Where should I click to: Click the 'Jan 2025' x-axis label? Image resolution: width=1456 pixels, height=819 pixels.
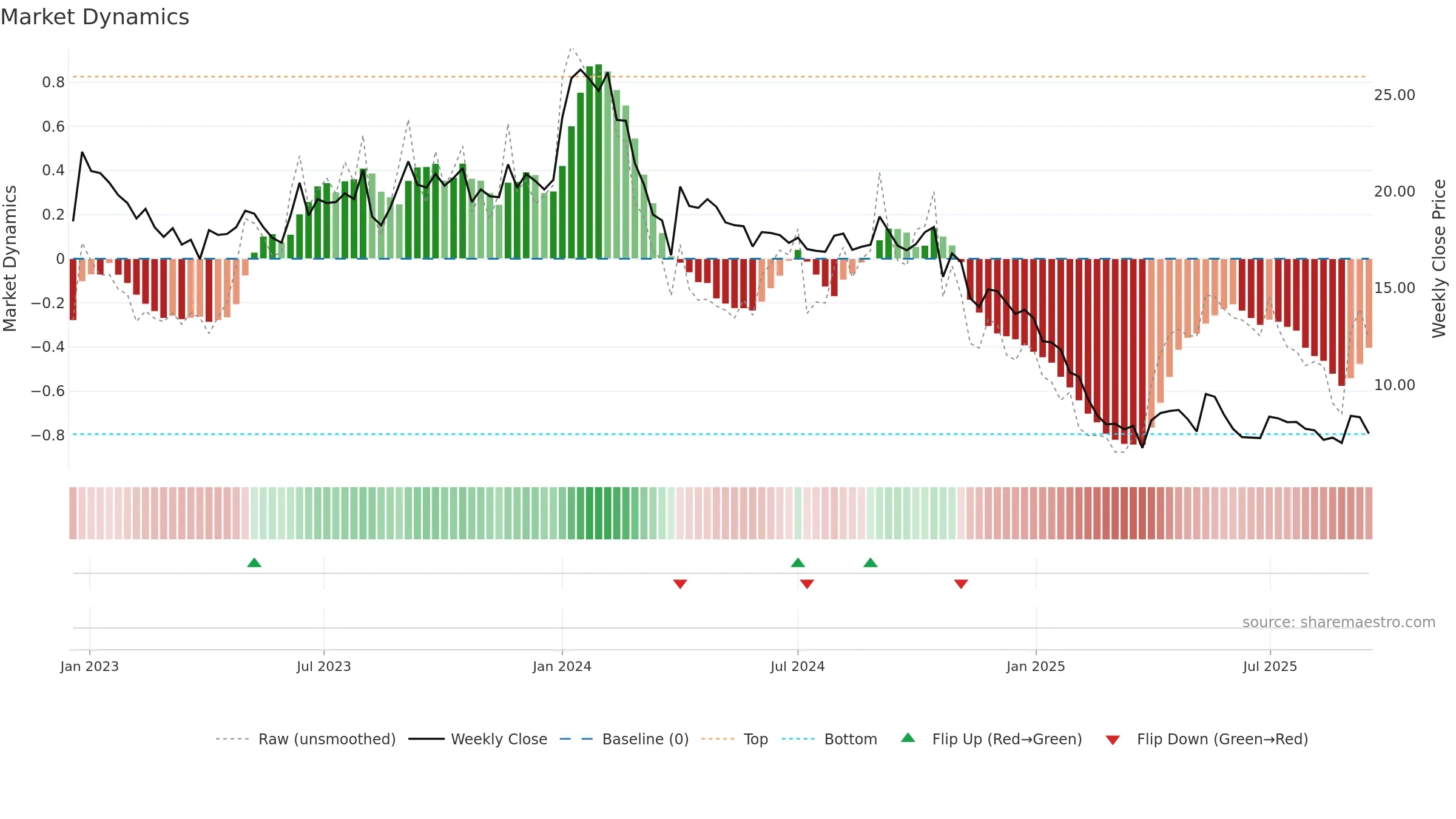tap(1036, 666)
